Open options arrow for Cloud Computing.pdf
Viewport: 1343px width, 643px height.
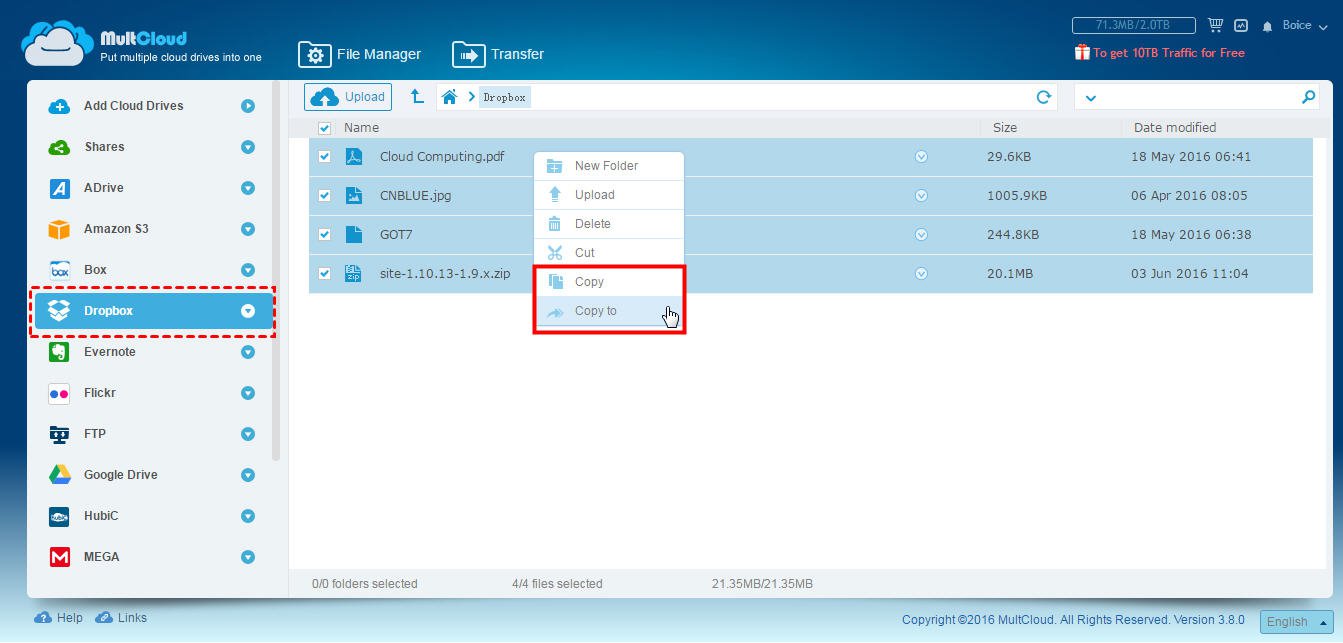tap(922, 157)
